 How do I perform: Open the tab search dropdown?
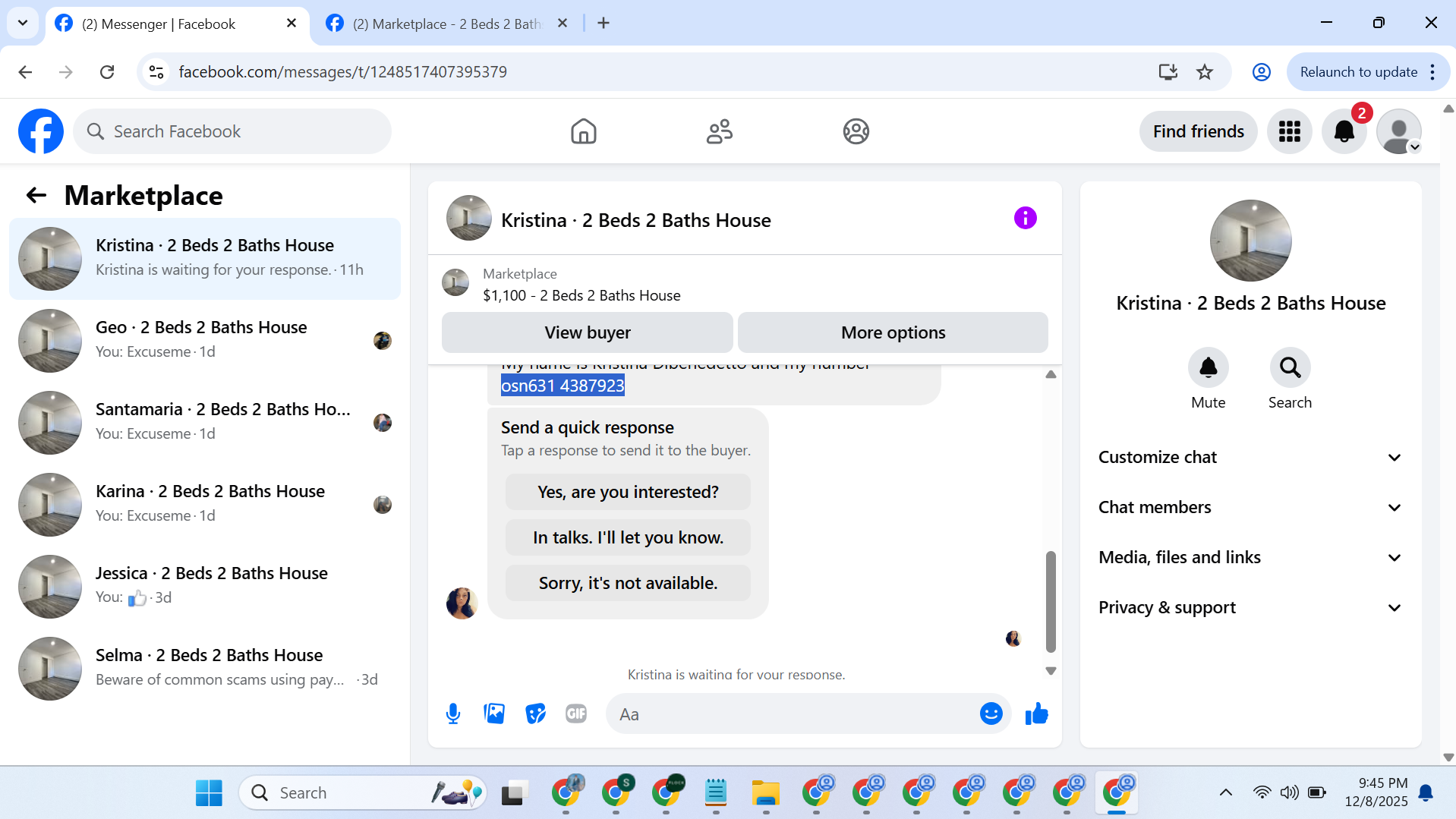pos(23,23)
